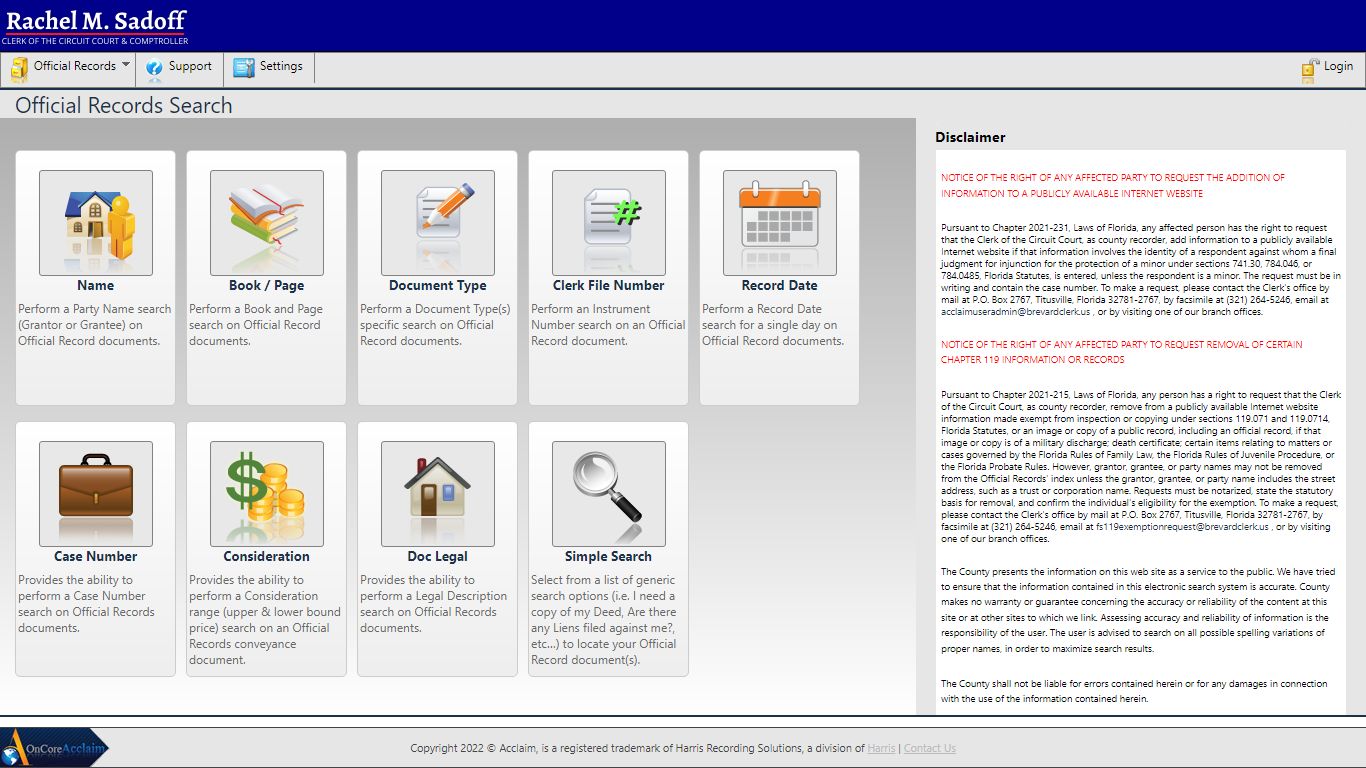Click the Legal Description search description text

click(x=433, y=604)
